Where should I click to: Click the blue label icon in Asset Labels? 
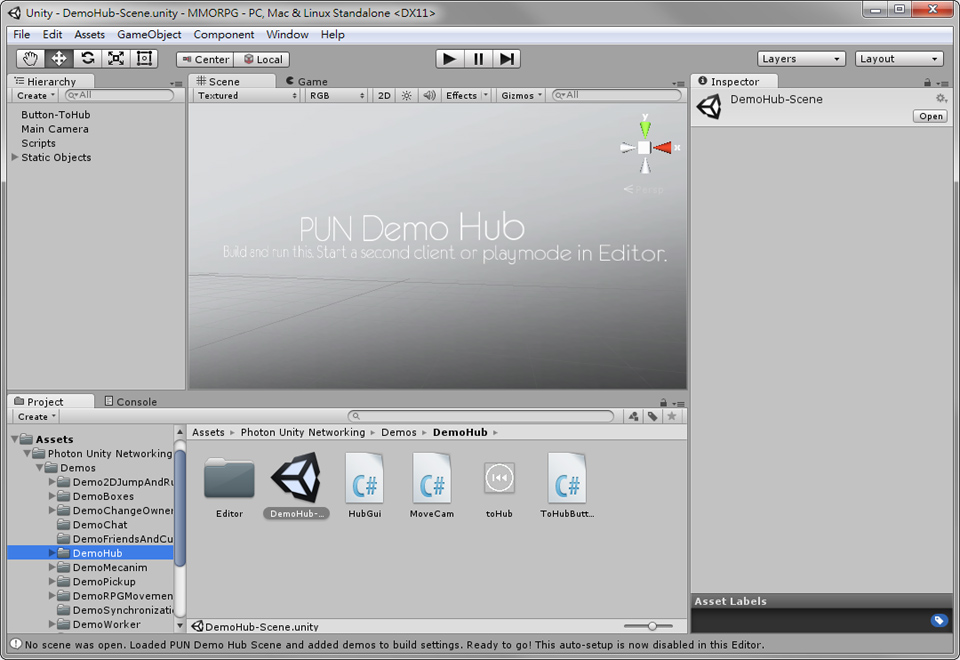coord(938,620)
